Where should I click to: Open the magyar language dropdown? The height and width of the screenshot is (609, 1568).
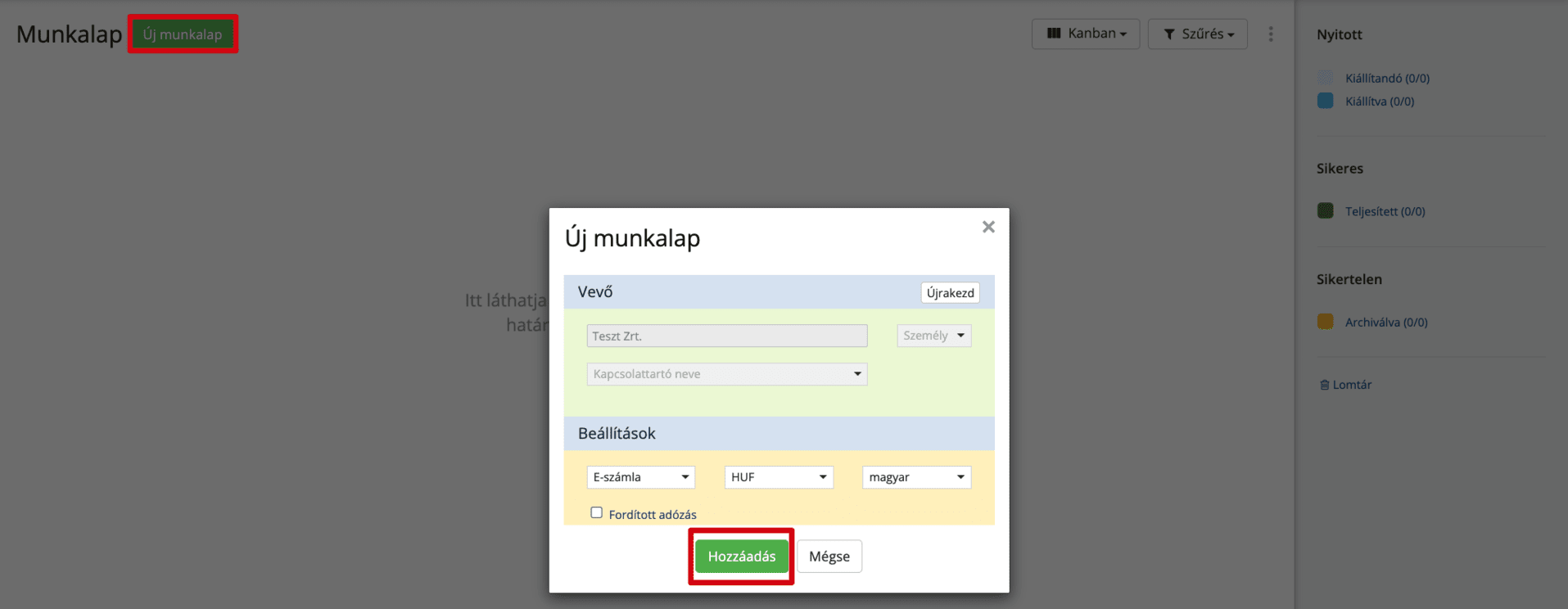(917, 477)
